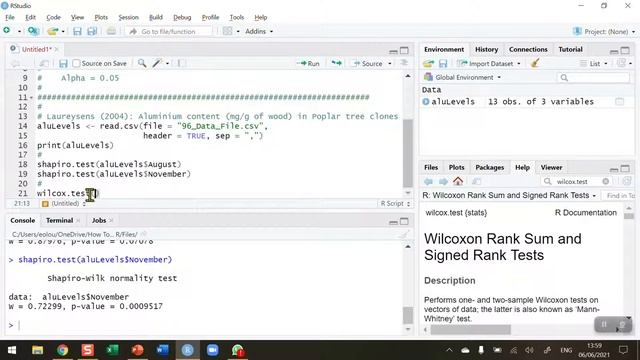The image size is (640, 360).
Task: Open the Session menu
Action: coord(129,17)
